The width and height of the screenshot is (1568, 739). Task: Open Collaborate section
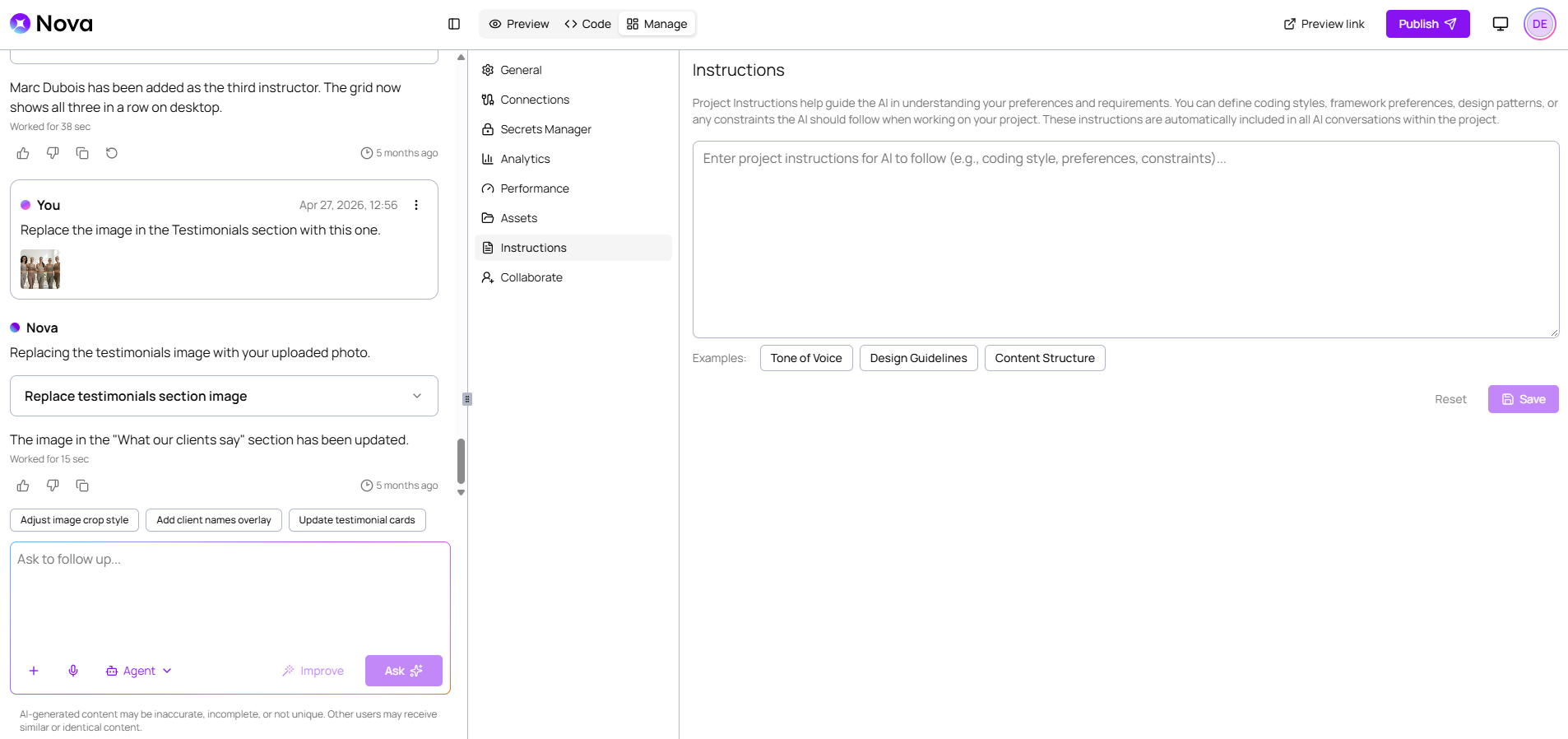573,277
